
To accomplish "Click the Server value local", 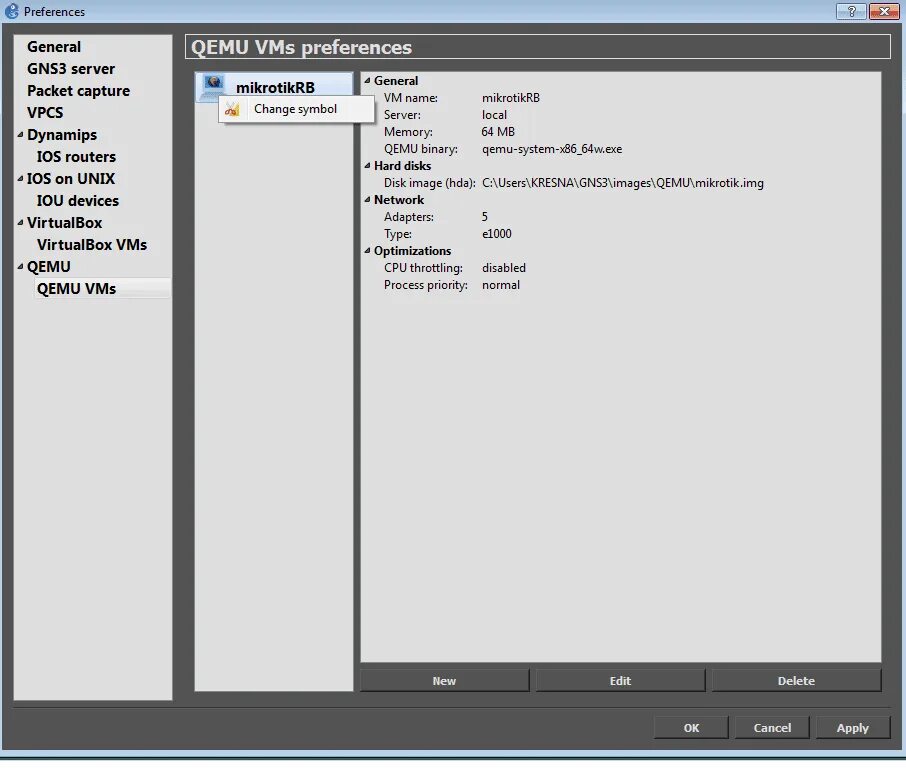I will click(494, 115).
